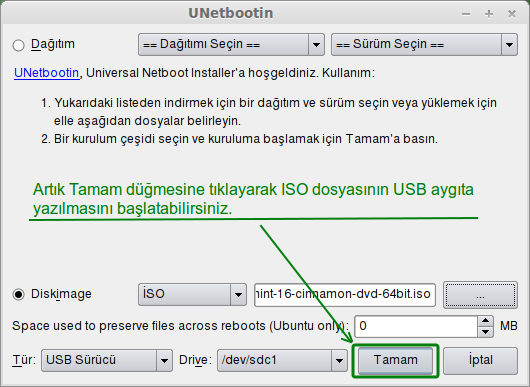Open the /dev/sdc1 drive dropdown
This screenshot has width=530, height=387.
[x=282, y=360]
